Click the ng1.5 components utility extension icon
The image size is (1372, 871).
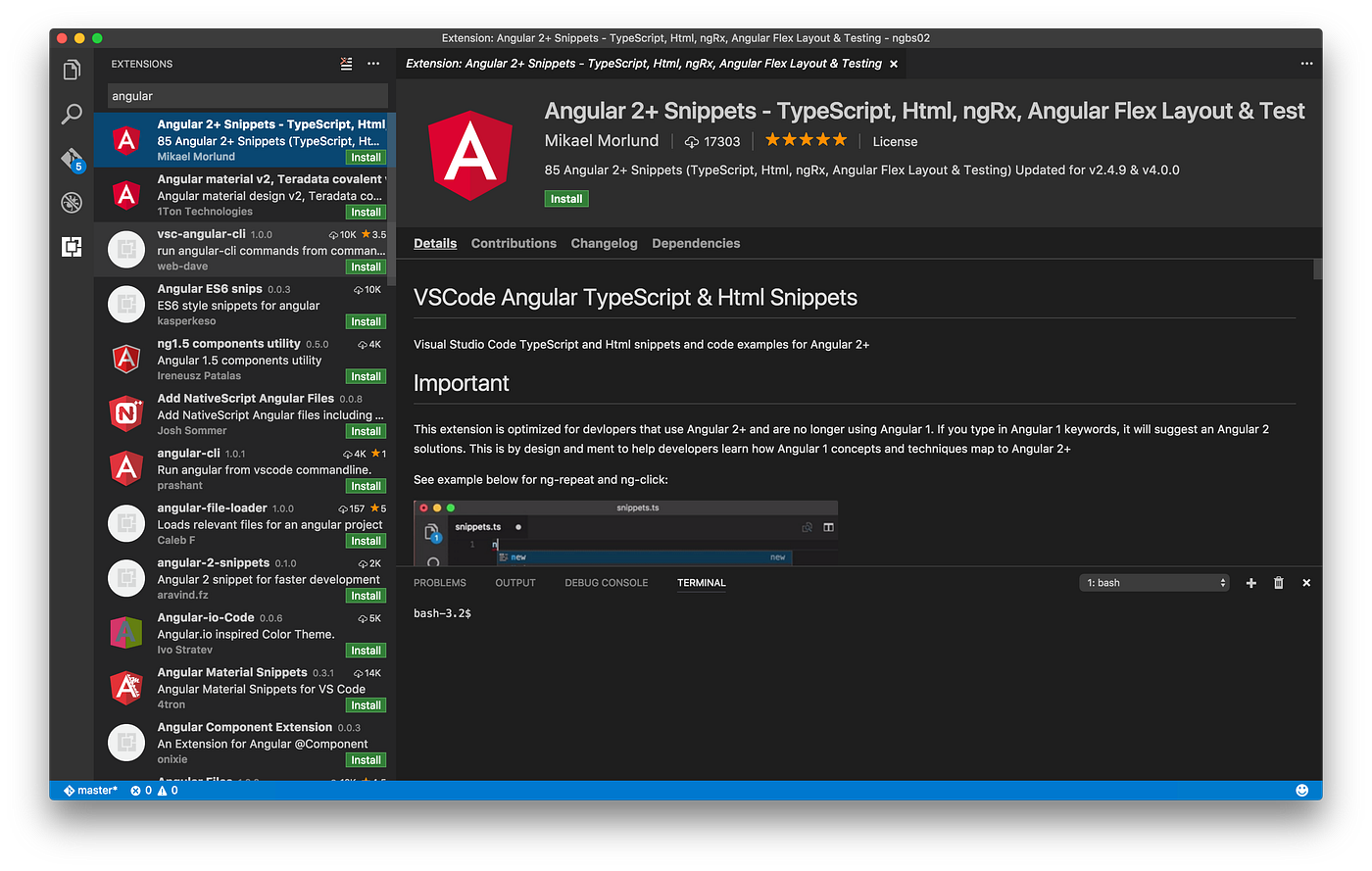pos(126,360)
